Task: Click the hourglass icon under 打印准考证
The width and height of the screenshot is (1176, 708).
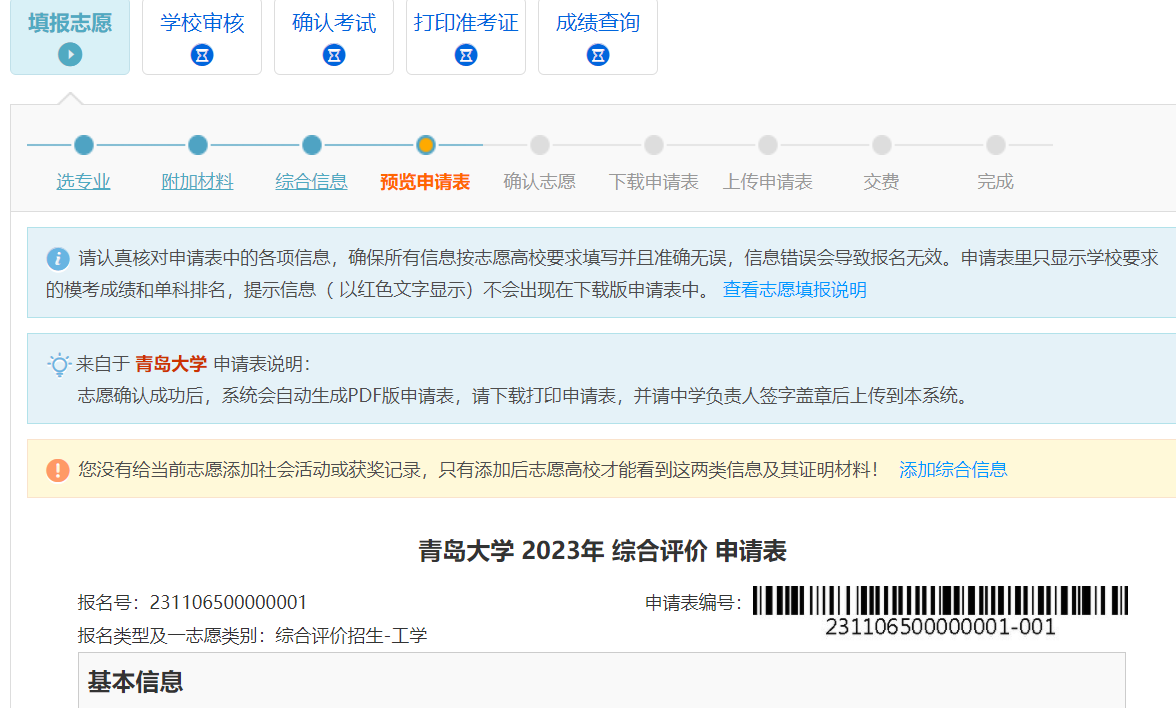Action: pos(466,55)
